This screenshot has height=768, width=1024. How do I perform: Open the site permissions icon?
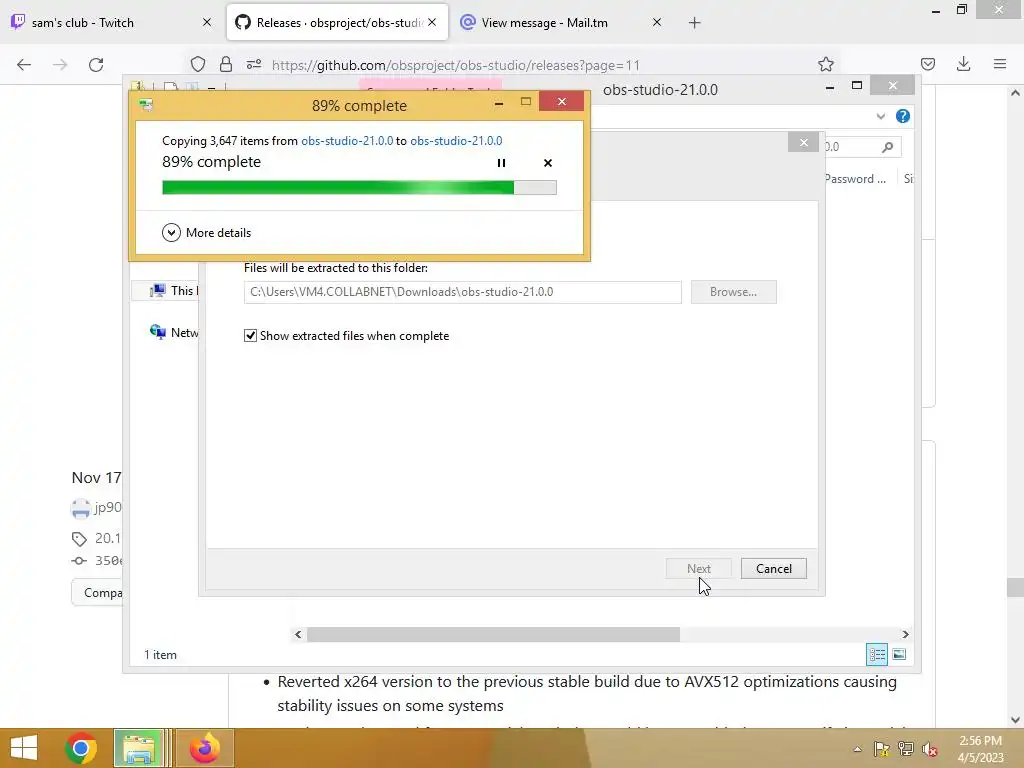254,64
